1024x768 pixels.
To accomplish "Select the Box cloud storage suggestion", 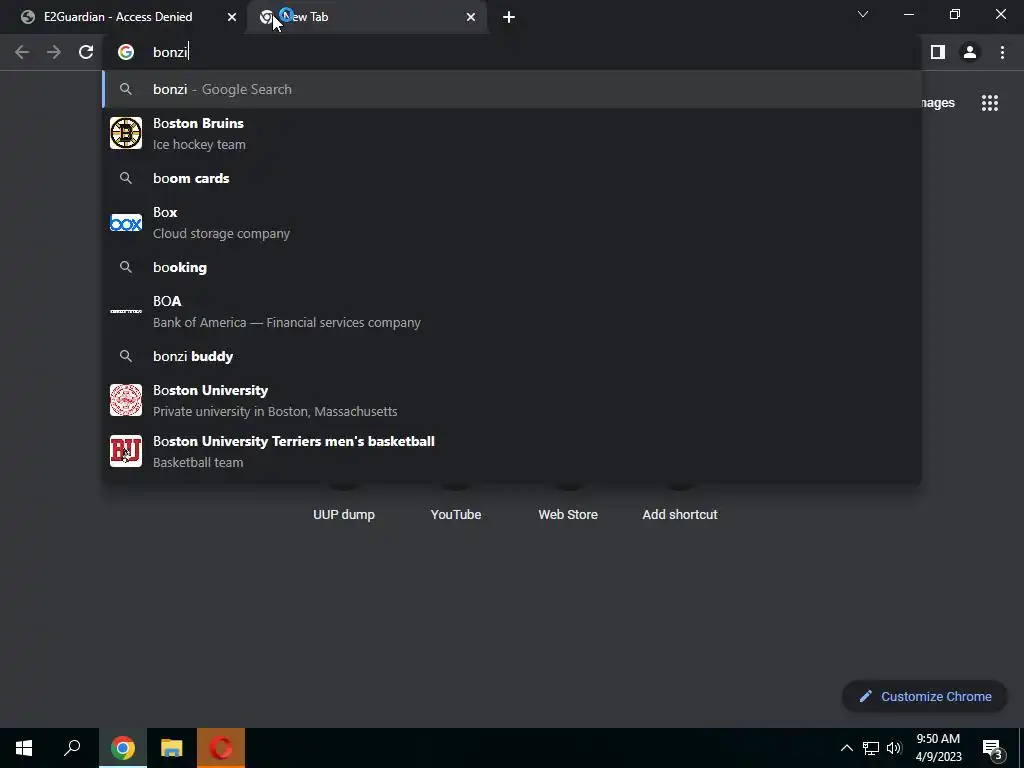I will pos(512,223).
